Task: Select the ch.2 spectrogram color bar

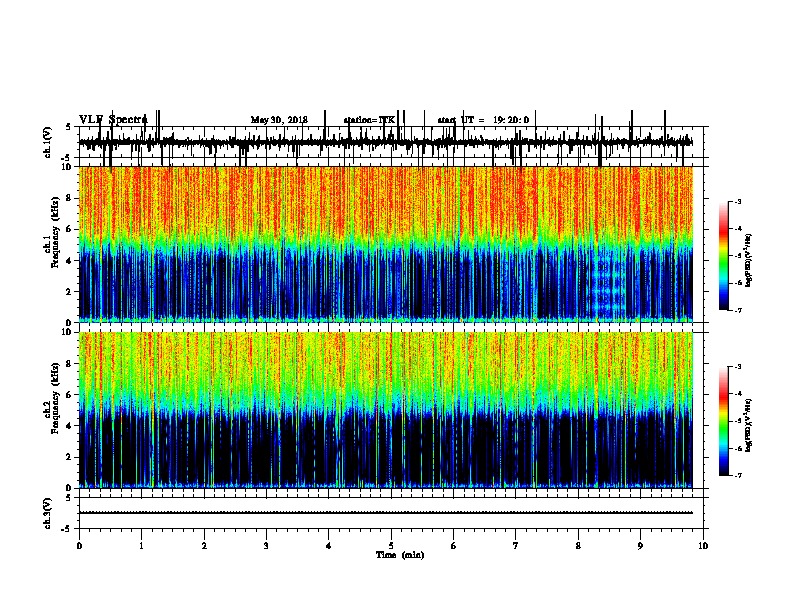Action: click(724, 421)
